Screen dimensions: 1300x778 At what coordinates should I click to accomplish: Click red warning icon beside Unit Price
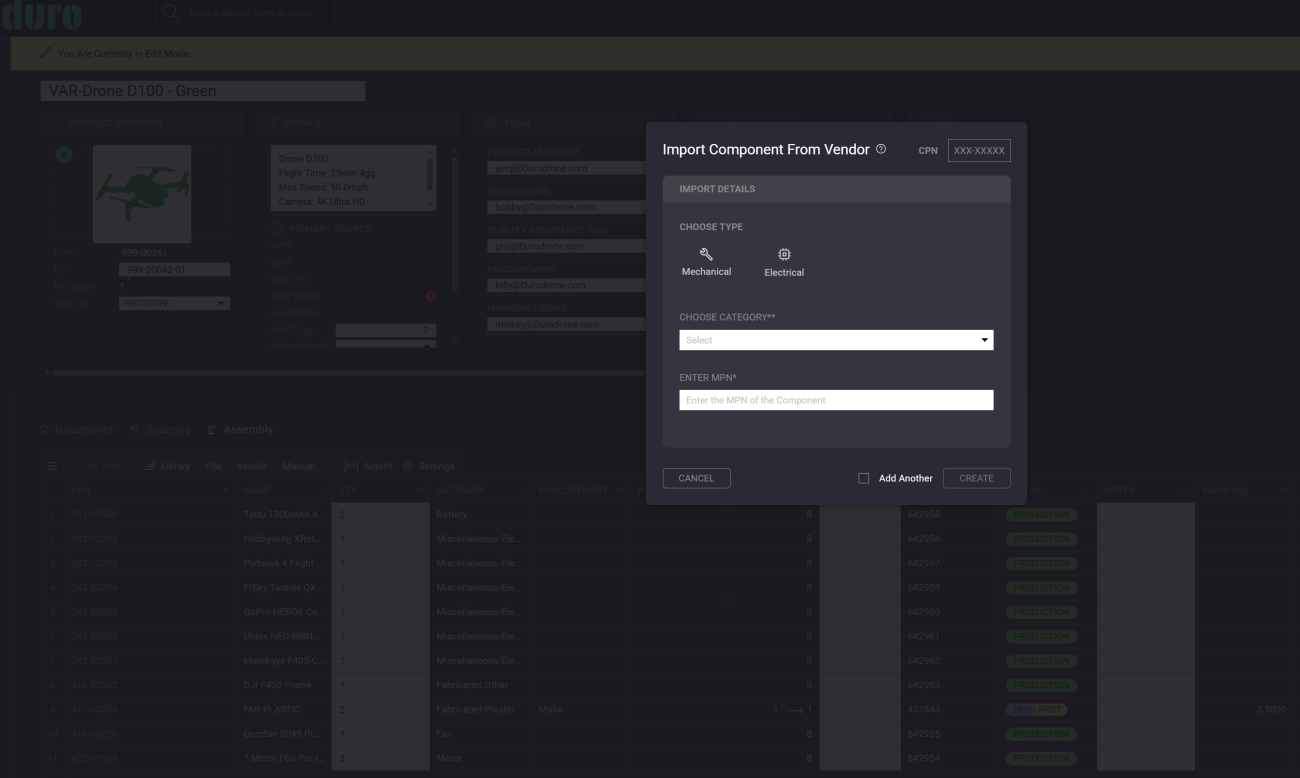[431, 296]
